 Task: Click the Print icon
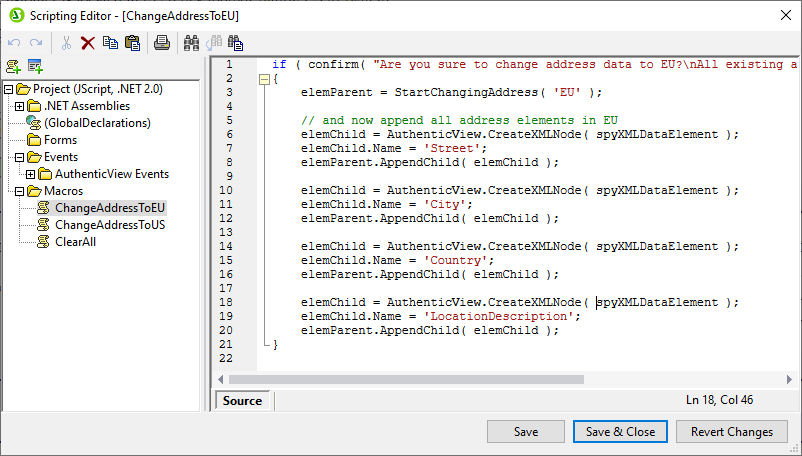coord(161,42)
